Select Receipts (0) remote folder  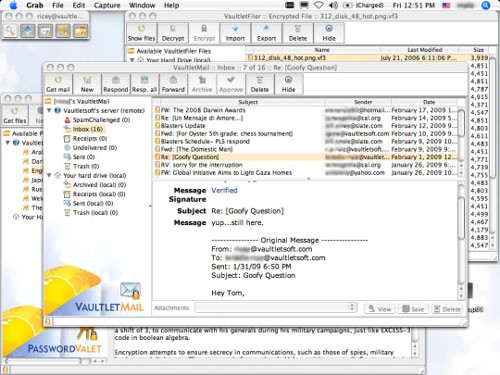pyautogui.click(x=85, y=138)
